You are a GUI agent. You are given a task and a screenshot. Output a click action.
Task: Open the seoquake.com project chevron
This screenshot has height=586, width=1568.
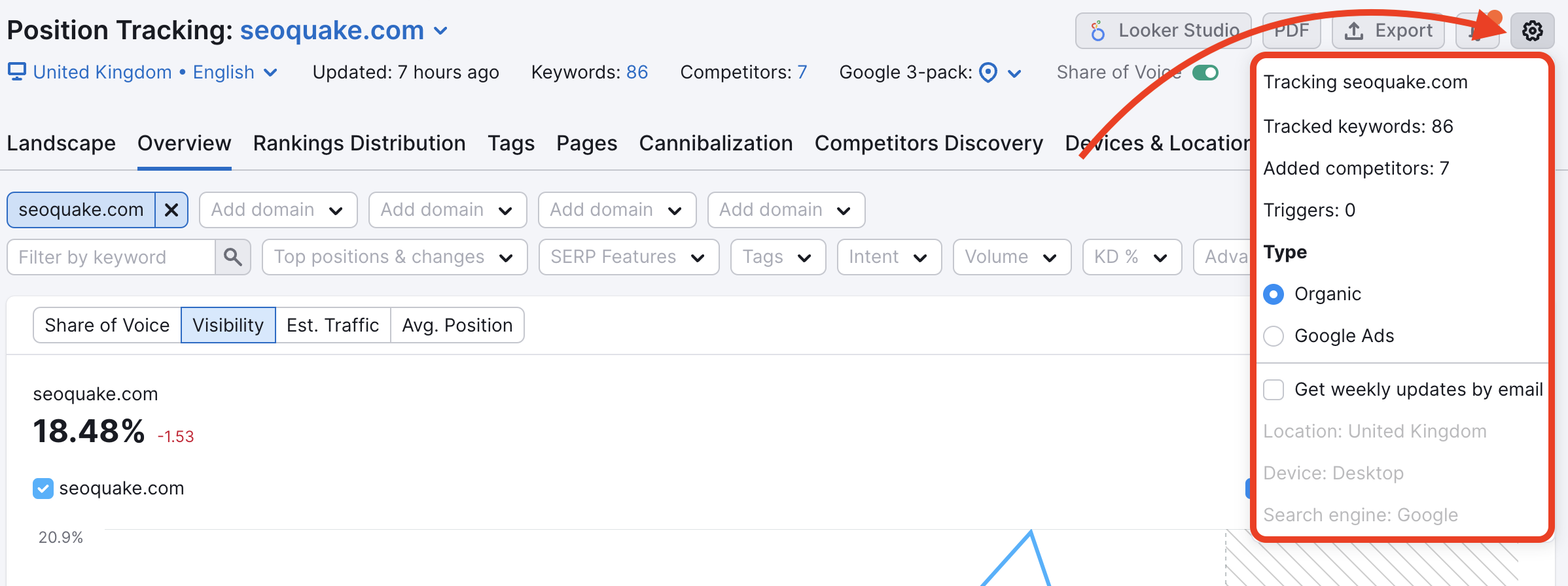pos(441,31)
